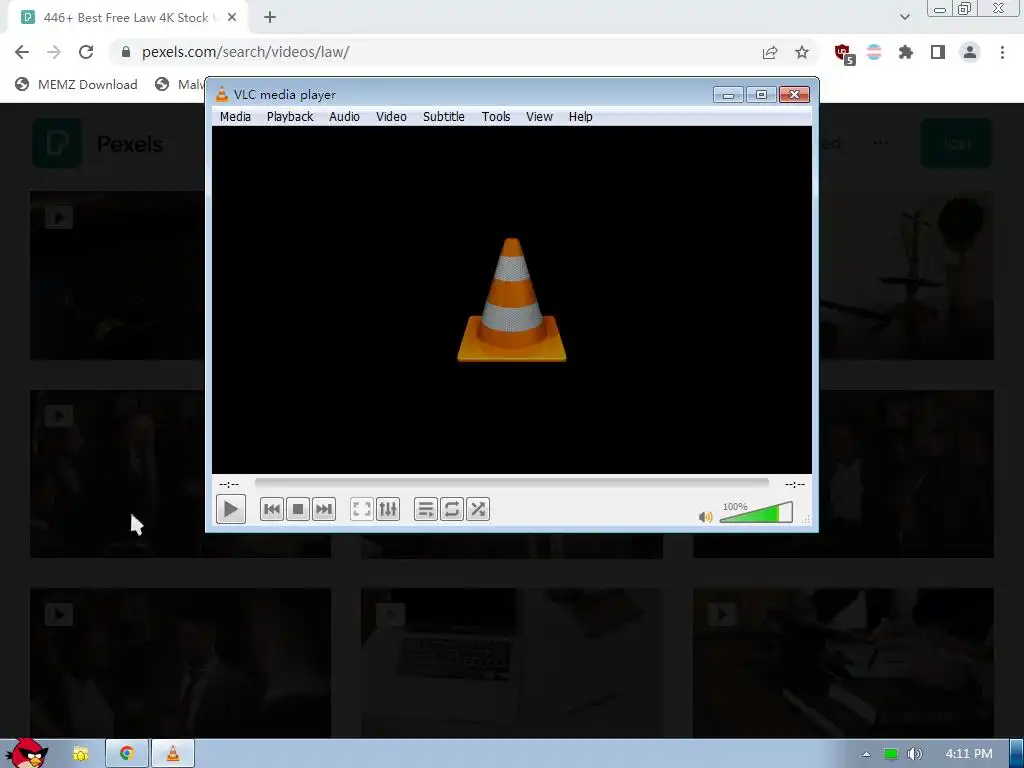Open the bottom-right Pexels video thumbnail
Screen dimensions: 1024x768
[843, 663]
